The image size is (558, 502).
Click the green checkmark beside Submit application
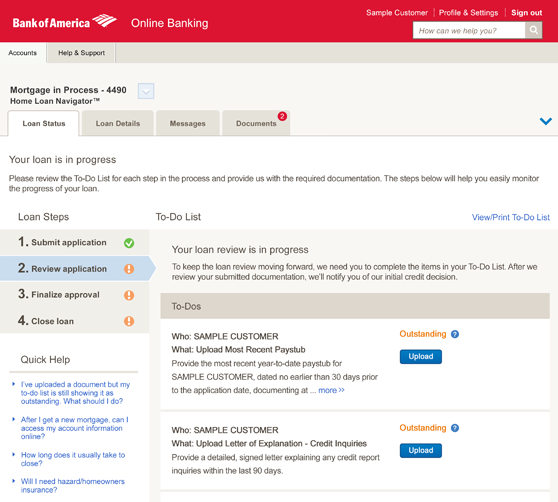[x=129, y=243]
